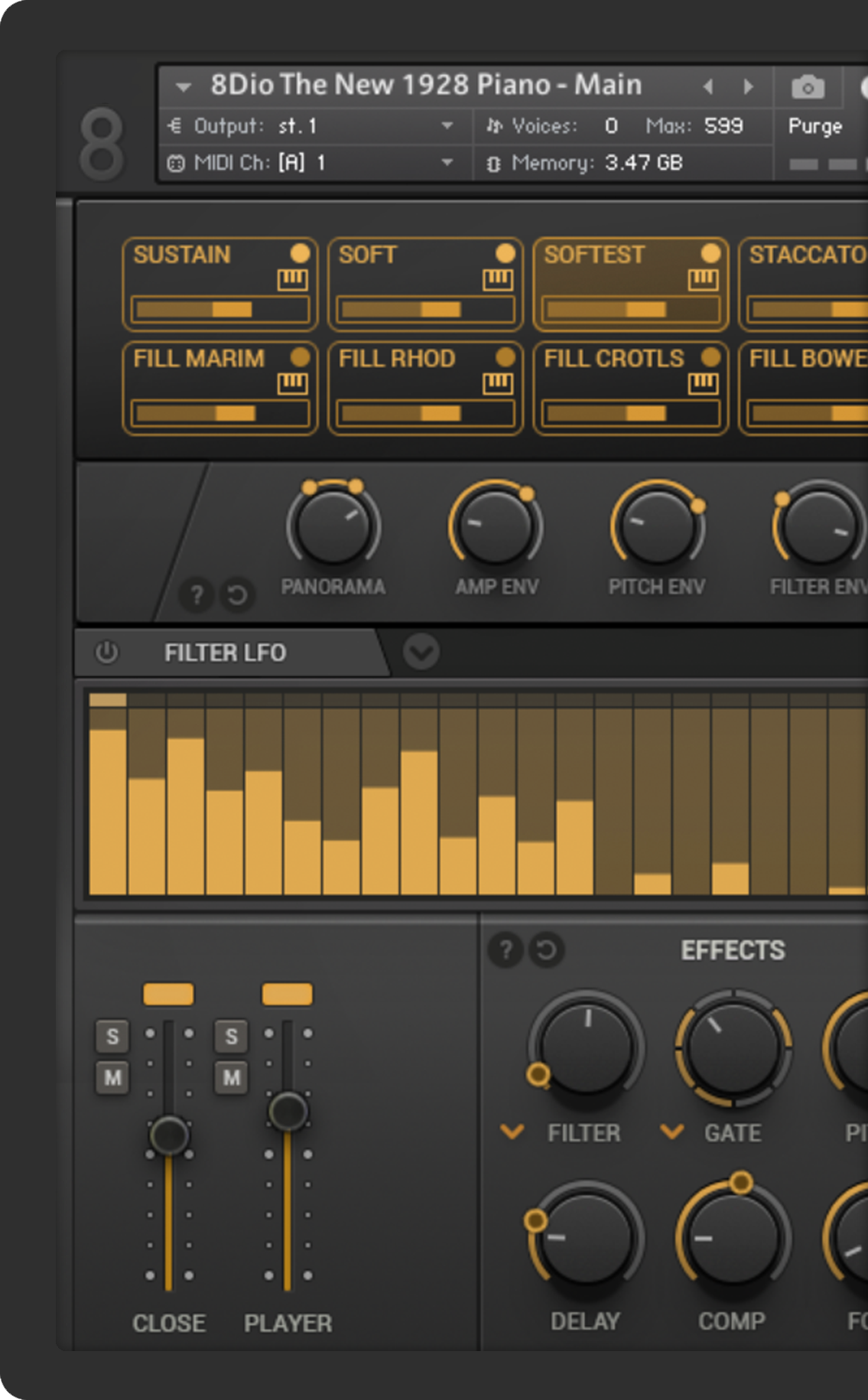Select the SOFTEST articulation label
Screen dimensions: 868x1400
tap(594, 255)
